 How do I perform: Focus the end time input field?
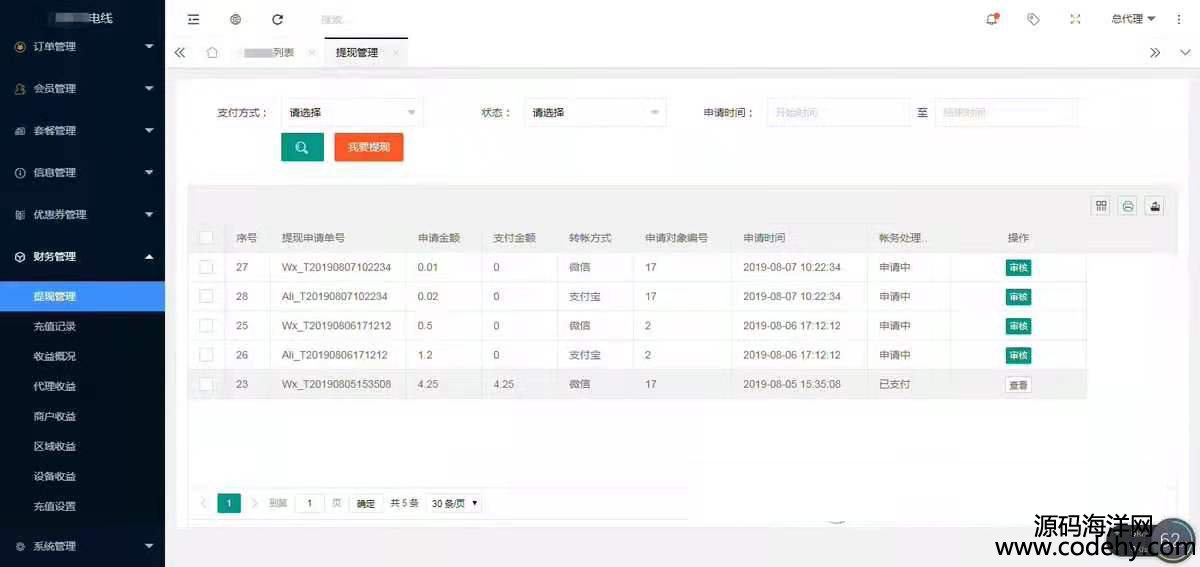[x=1007, y=113]
